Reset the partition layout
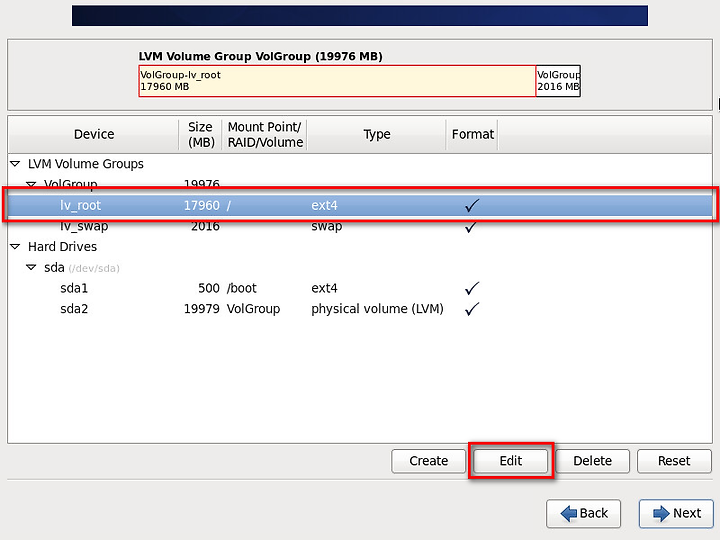This screenshot has height=540, width=720. click(674, 461)
